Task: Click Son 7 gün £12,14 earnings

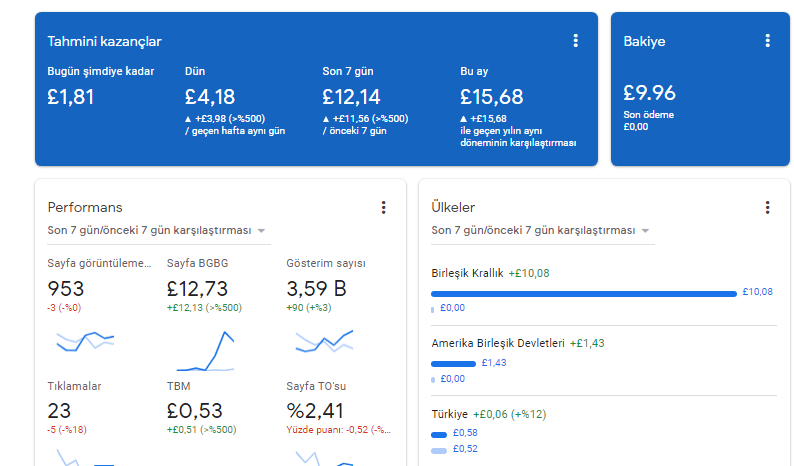Action: point(351,97)
